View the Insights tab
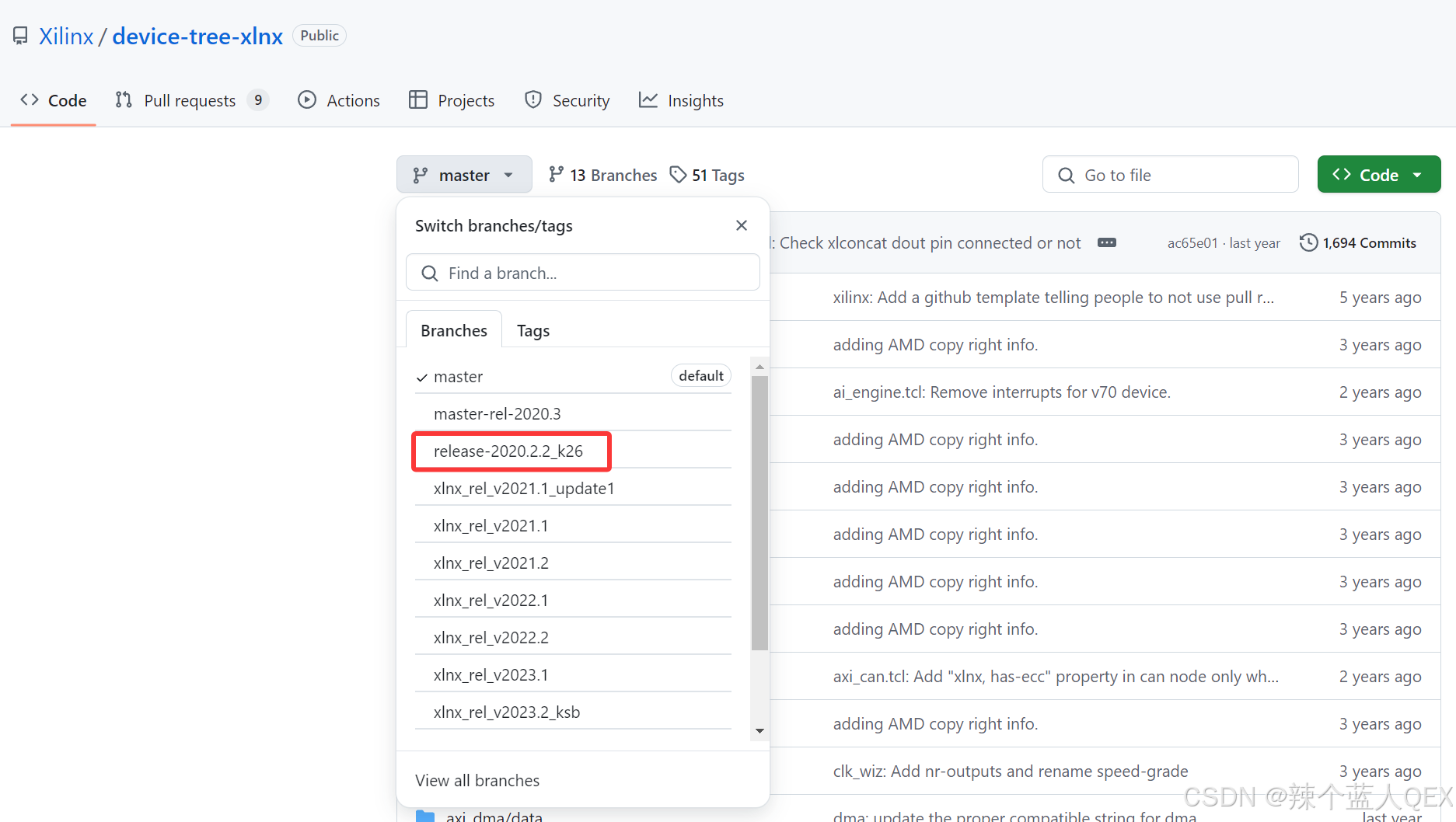 681,100
